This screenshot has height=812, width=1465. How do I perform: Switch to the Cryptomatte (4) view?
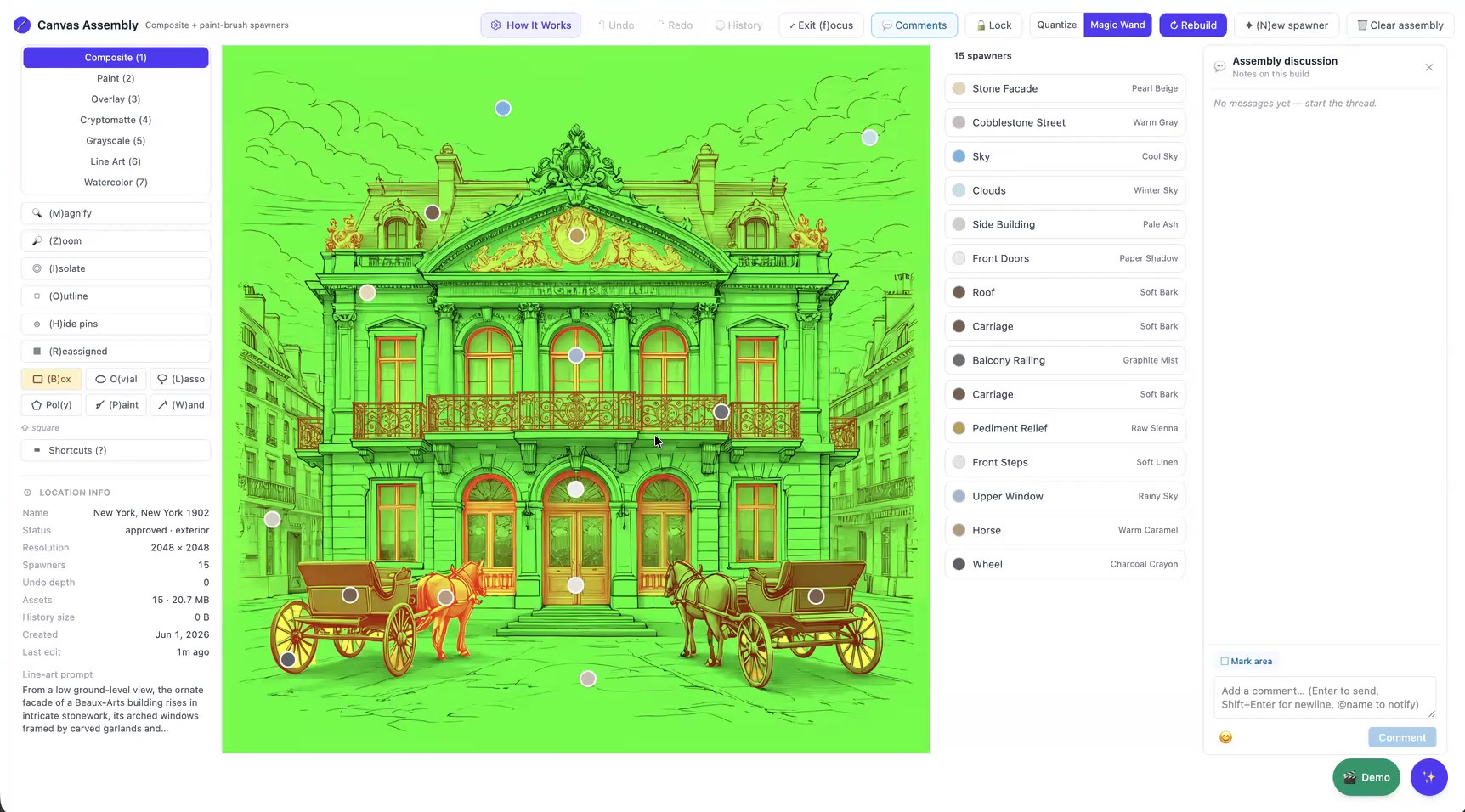click(116, 120)
